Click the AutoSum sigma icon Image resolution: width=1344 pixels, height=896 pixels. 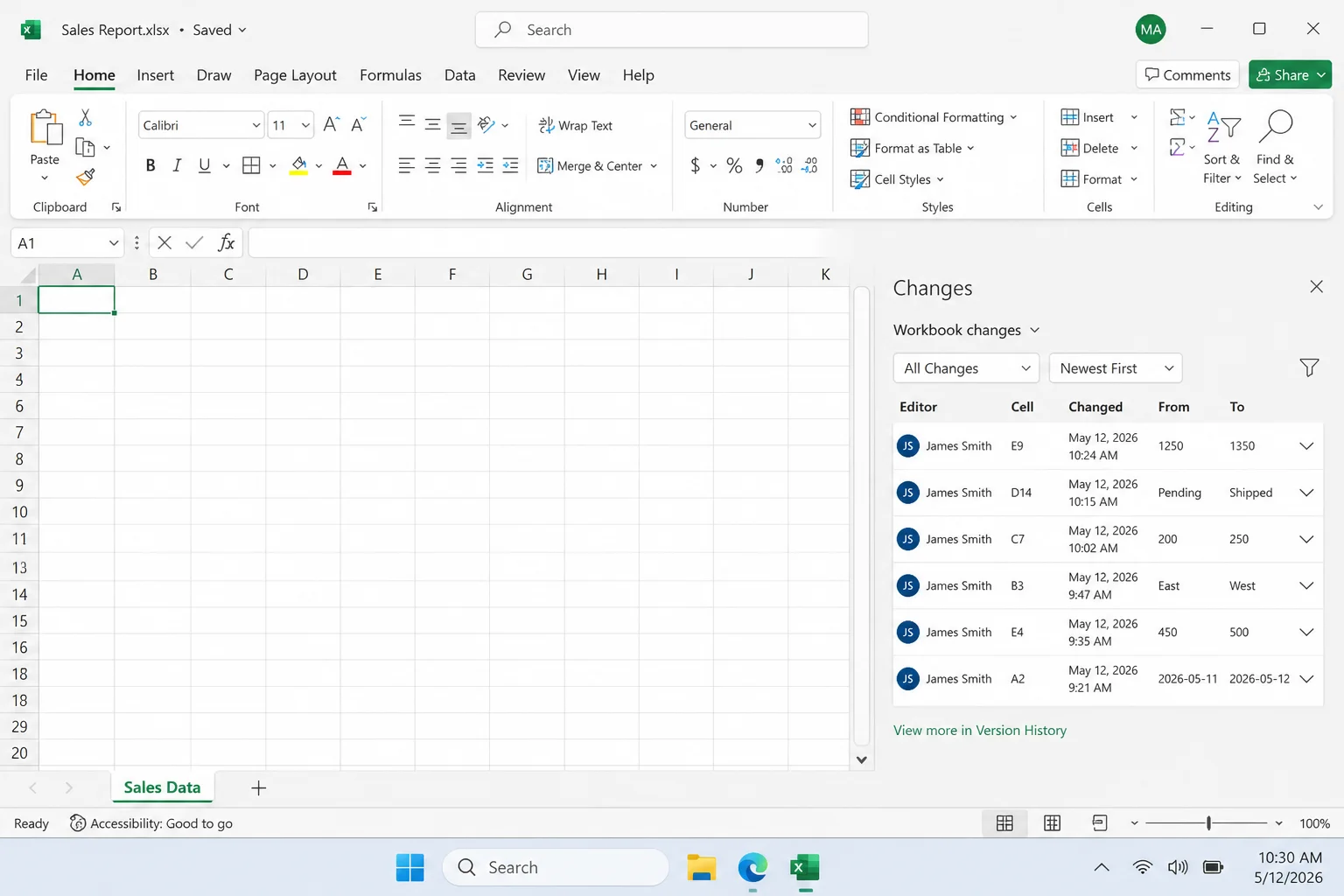[x=1178, y=117]
